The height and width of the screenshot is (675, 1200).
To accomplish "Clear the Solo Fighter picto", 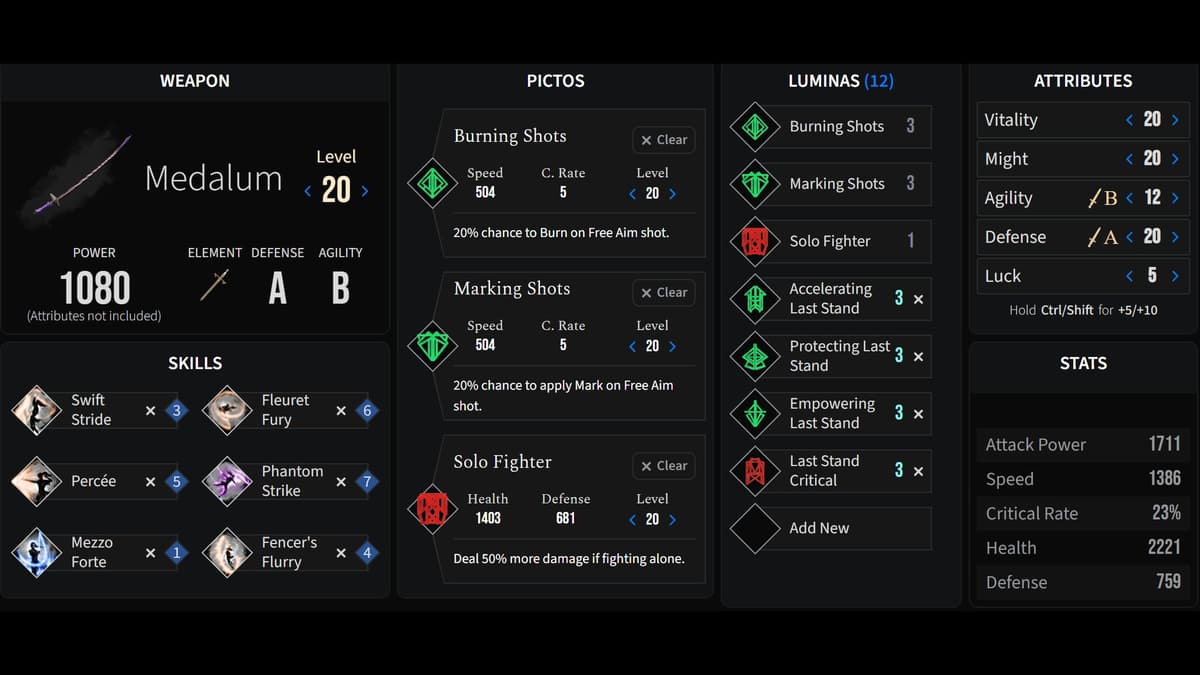I will 664,466.
